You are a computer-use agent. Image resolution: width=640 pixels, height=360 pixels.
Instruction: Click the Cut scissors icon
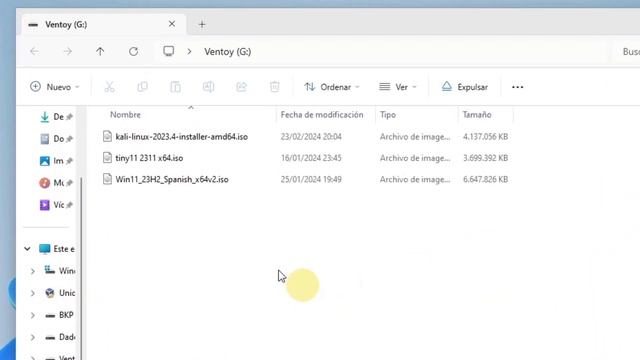pos(109,87)
